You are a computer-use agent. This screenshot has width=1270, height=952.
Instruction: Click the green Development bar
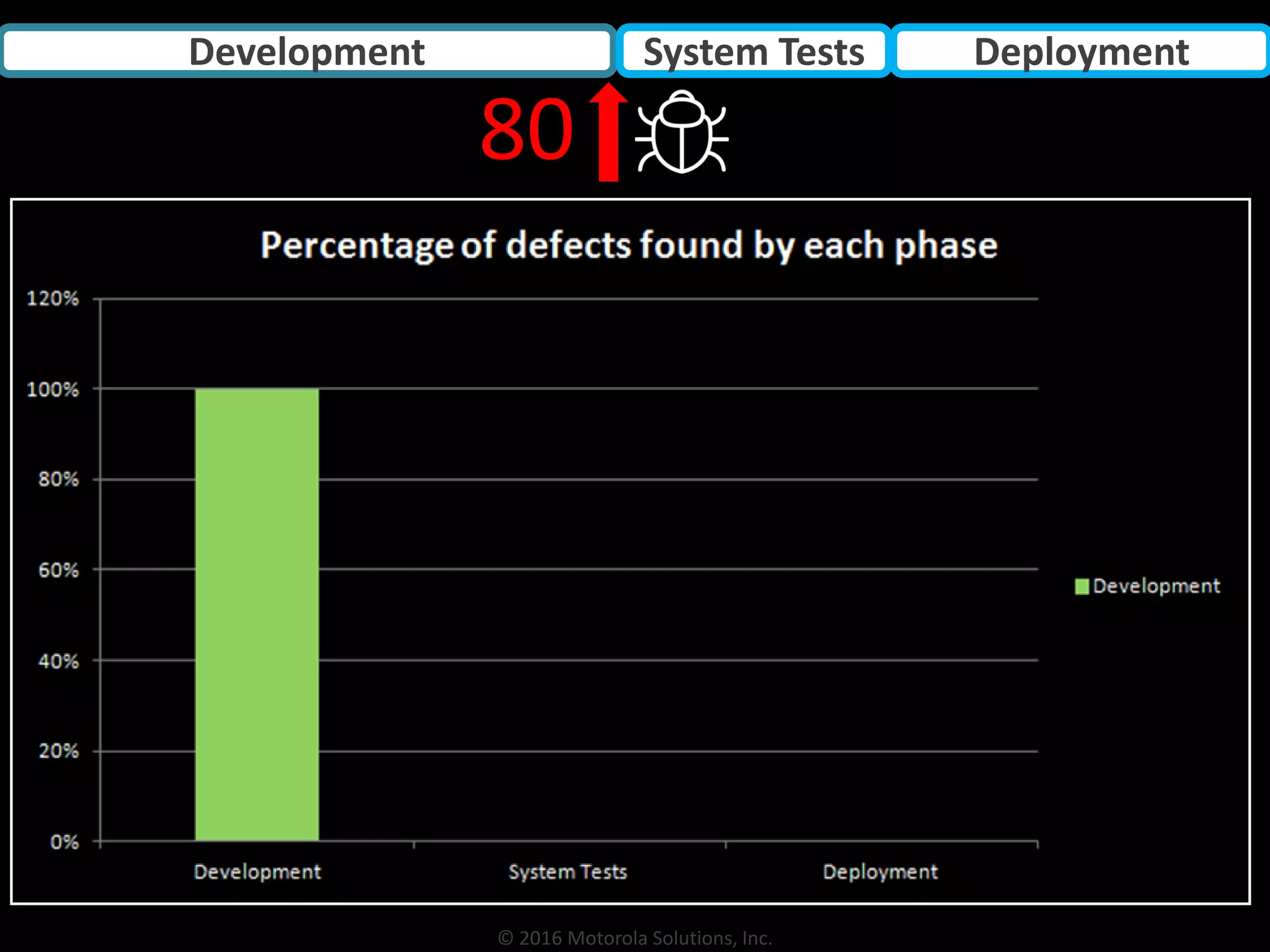257,614
